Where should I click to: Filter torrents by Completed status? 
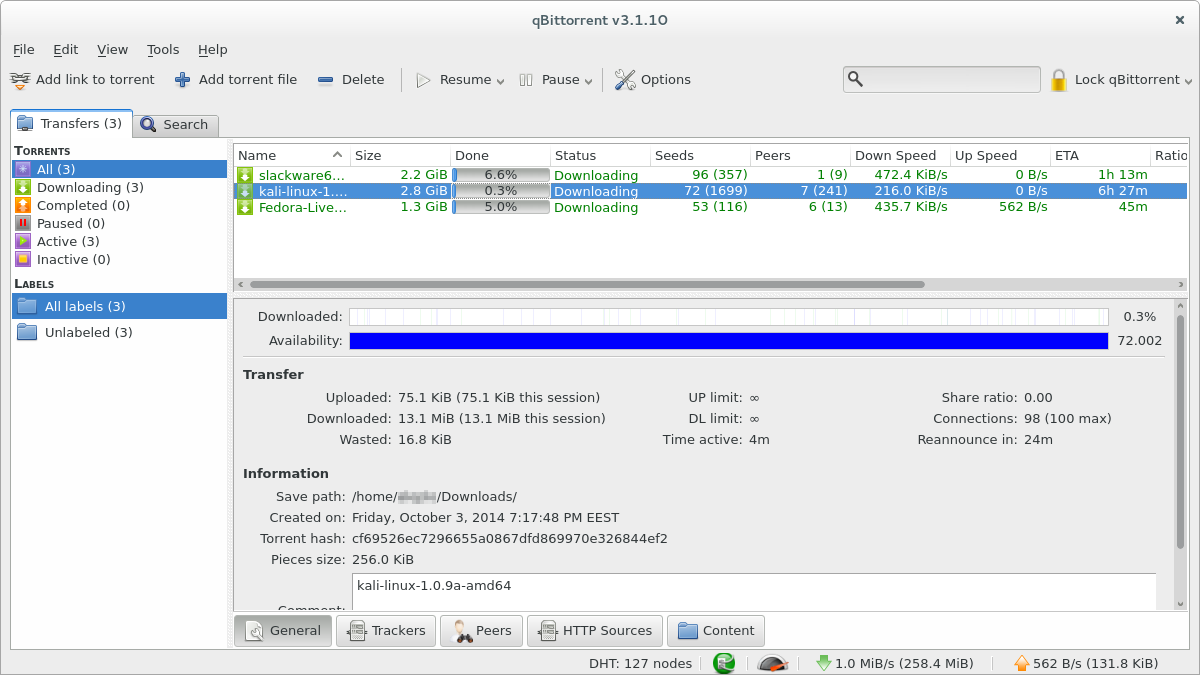click(83, 205)
